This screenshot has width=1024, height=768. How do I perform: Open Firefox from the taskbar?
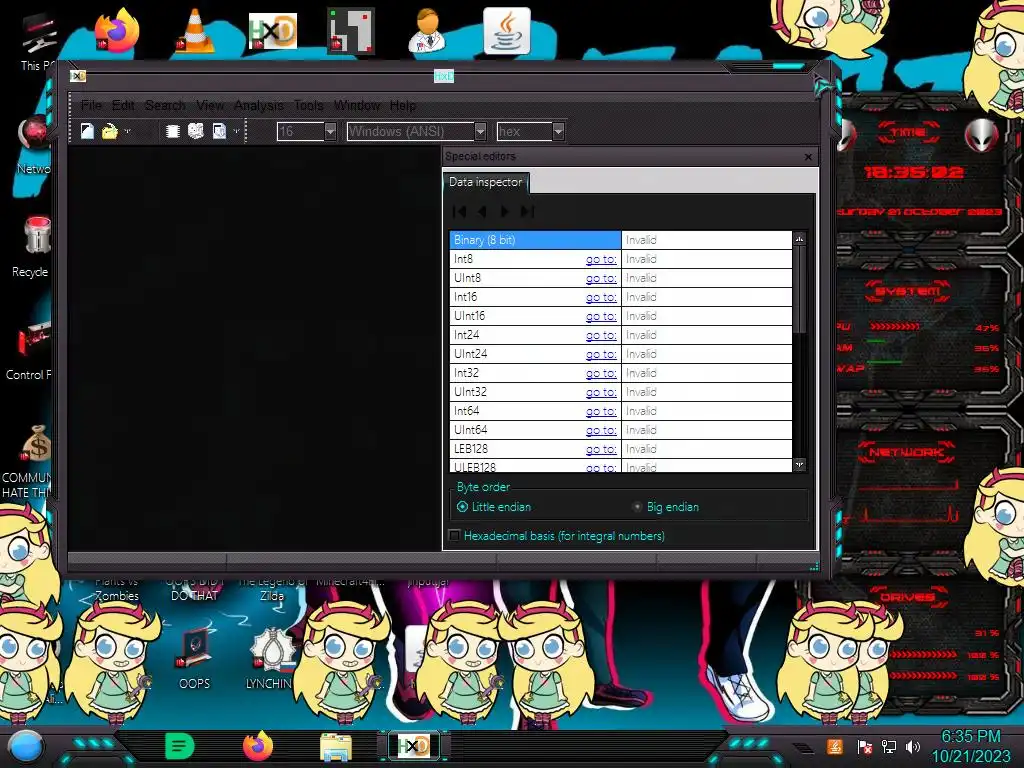(x=258, y=746)
